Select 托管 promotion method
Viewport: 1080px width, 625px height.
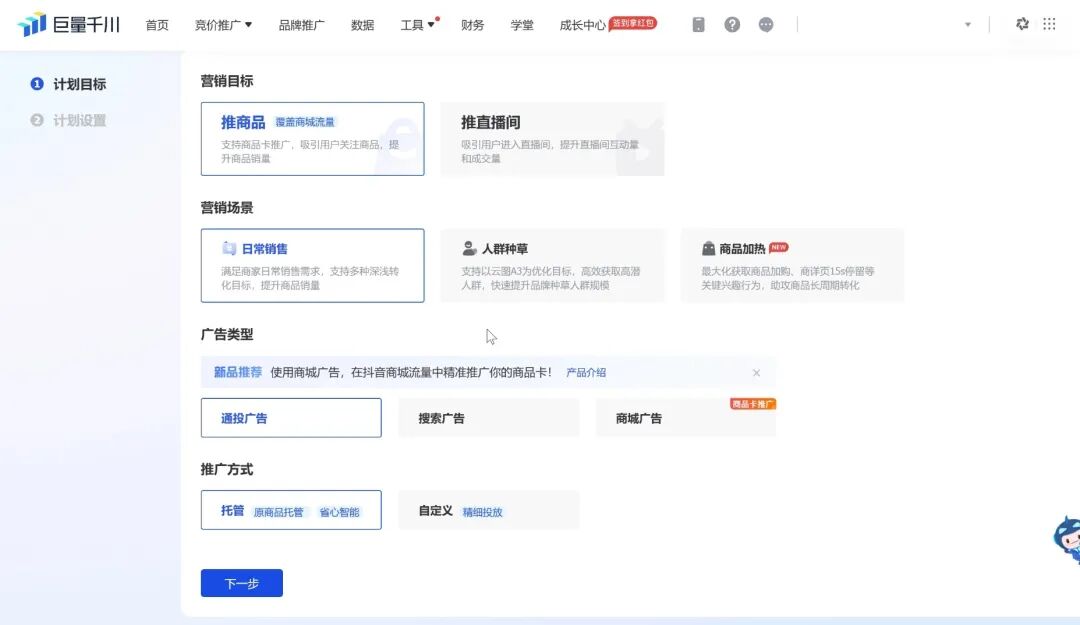pos(291,511)
